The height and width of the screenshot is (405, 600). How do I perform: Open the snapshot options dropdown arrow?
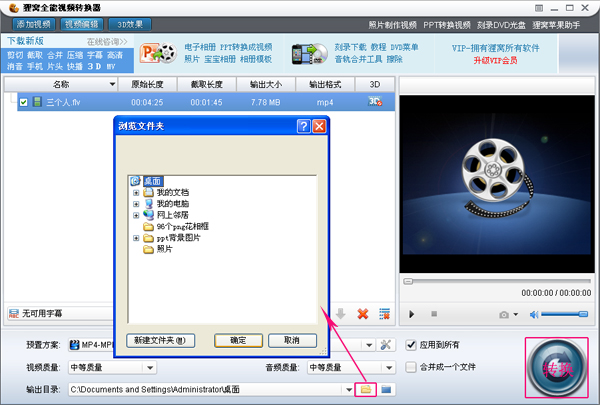515,314
